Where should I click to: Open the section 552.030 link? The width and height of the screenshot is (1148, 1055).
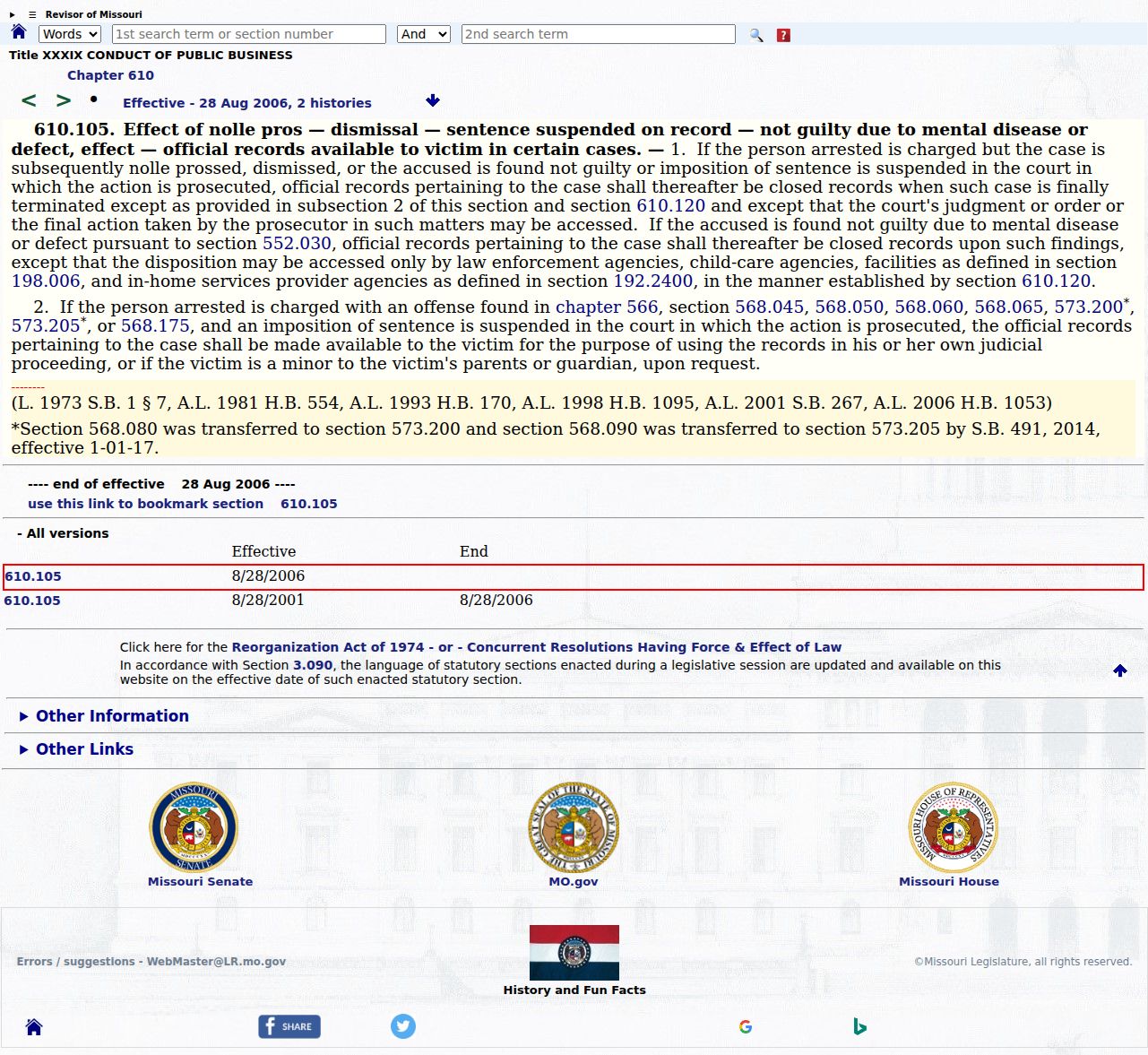click(x=297, y=244)
